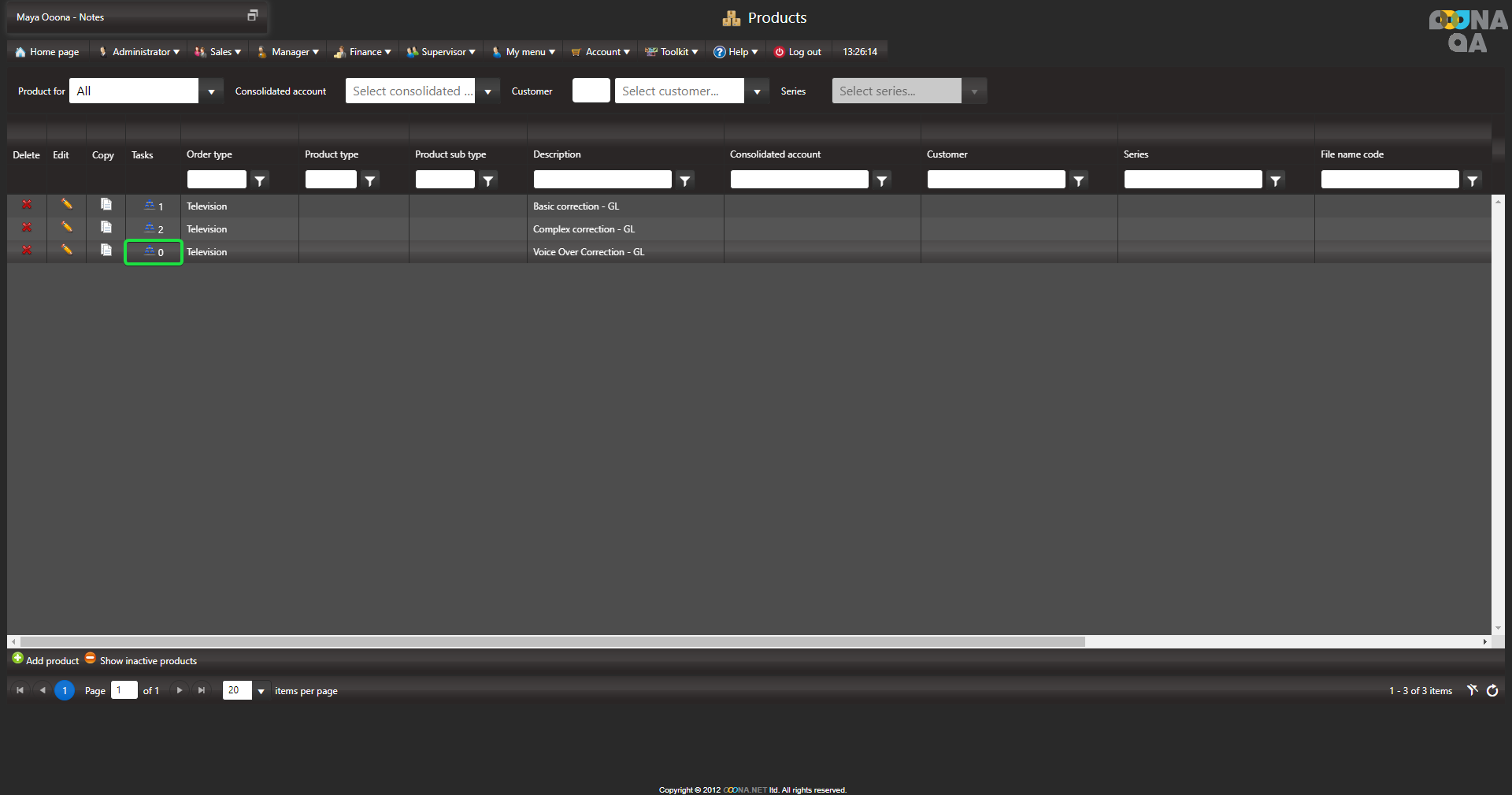The width and height of the screenshot is (1512, 795).
Task: Change items per page dropdown
Action: tap(261, 691)
